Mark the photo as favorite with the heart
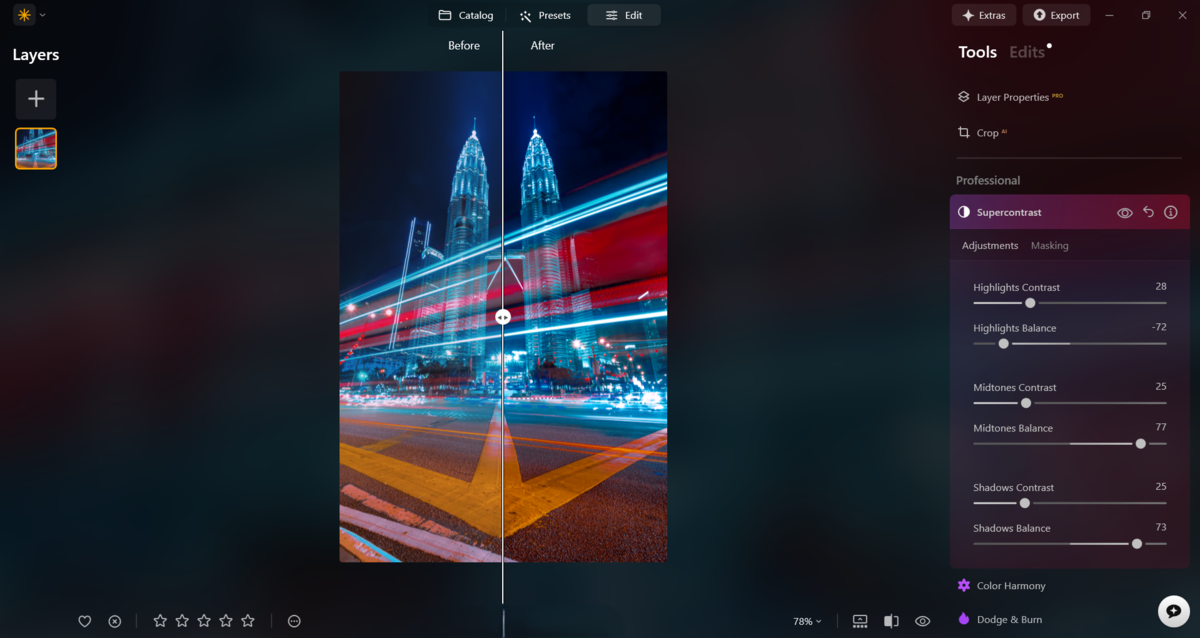This screenshot has height=638, width=1200. (85, 621)
